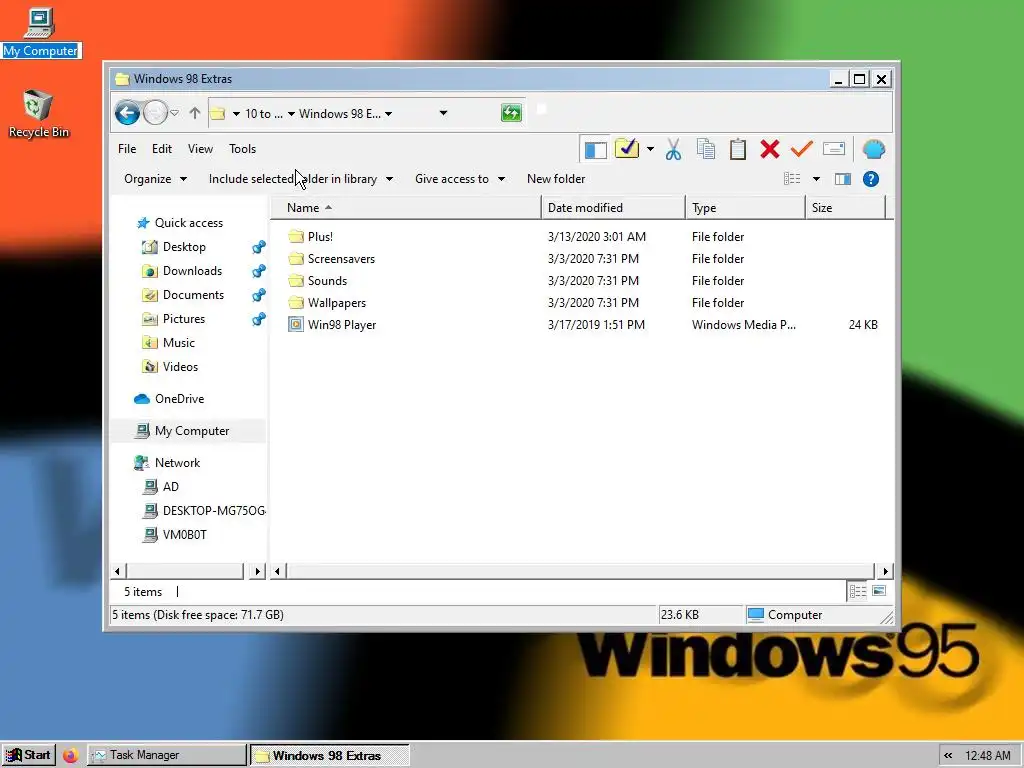Viewport: 1024px width, 768px height.
Task: Open the Start menu
Action: tap(29, 755)
